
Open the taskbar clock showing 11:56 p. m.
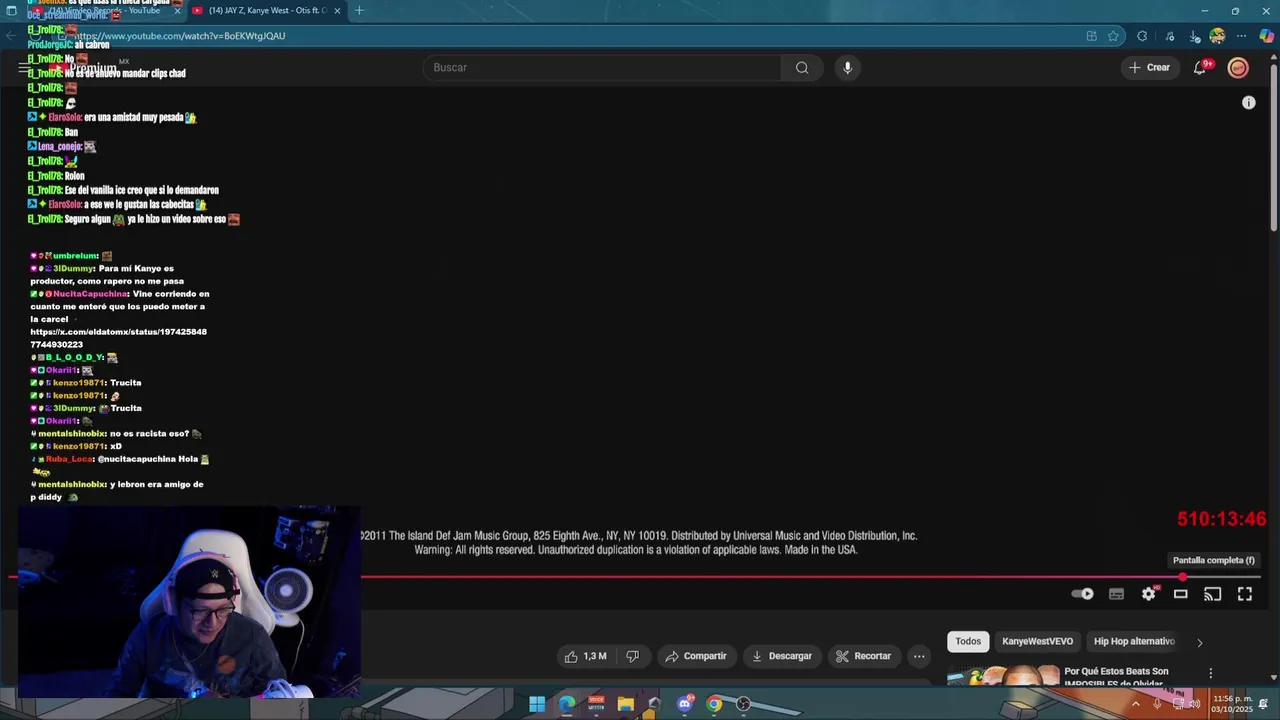1231,704
